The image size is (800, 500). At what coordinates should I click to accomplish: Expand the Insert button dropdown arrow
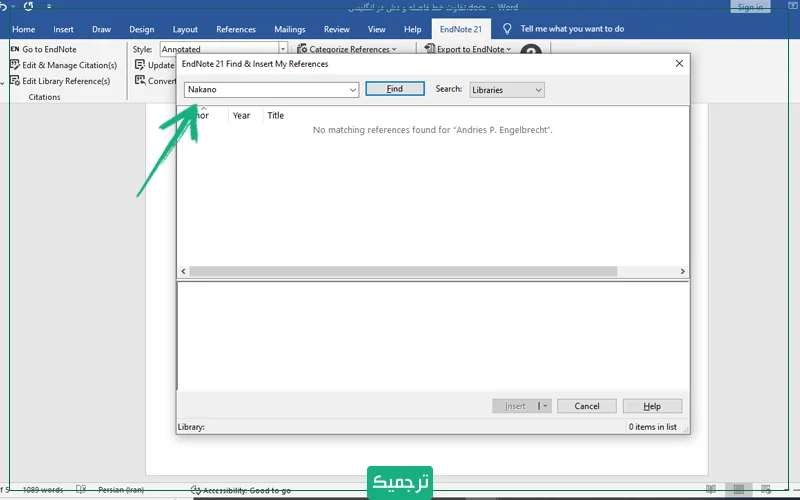[x=545, y=406]
